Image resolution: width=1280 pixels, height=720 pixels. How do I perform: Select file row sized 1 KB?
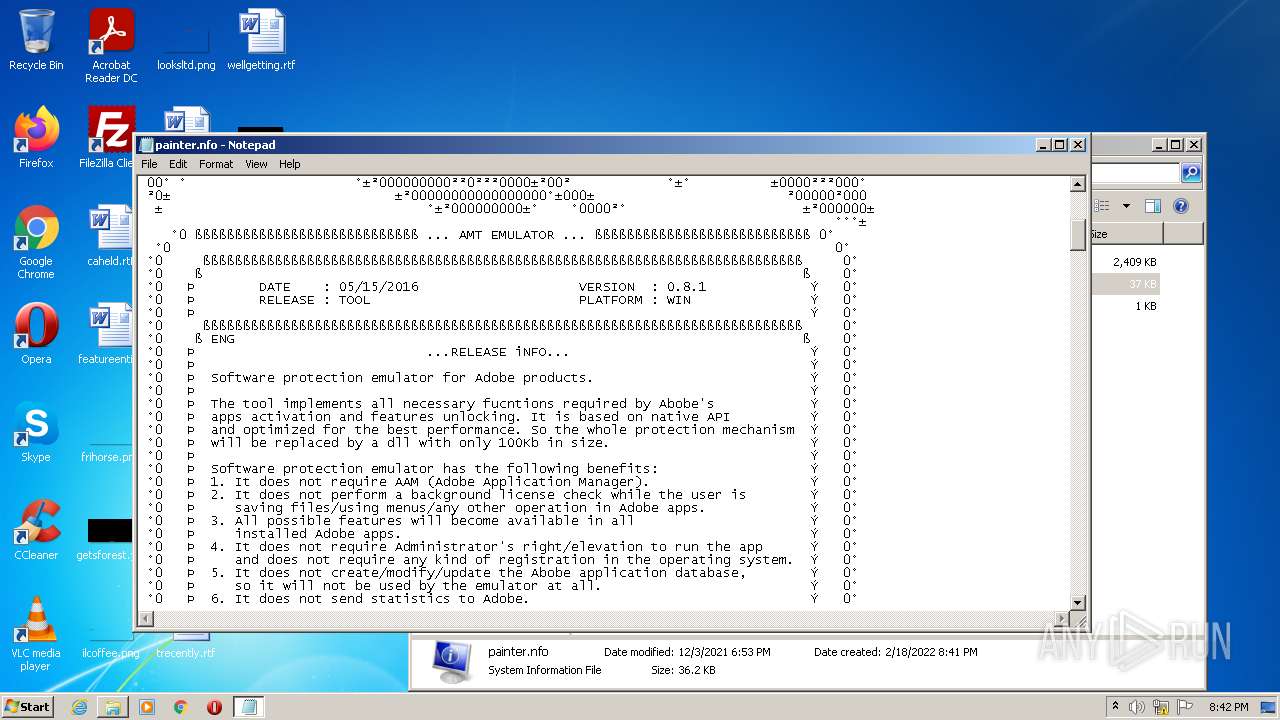pyautogui.click(x=1125, y=306)
